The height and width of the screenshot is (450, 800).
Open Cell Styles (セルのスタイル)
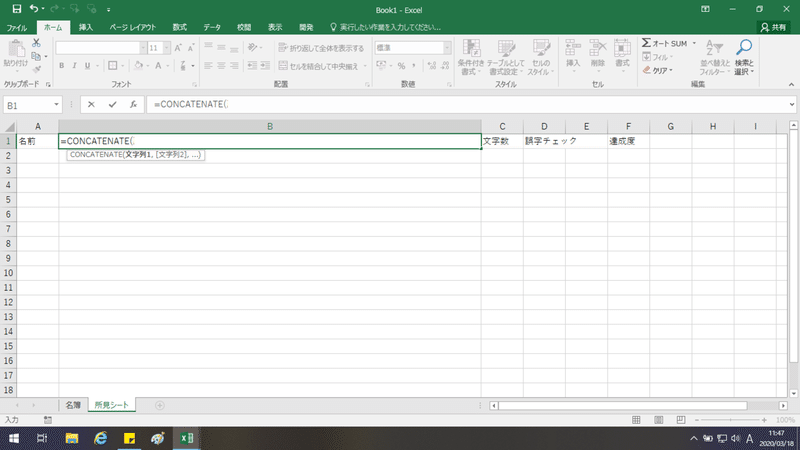pos(541,57)
